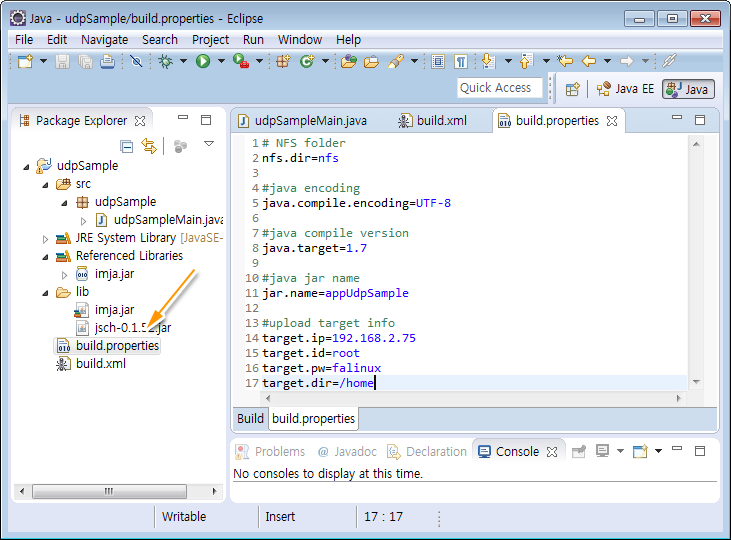
Task: Launch Debug using the bug icon
Action: point(165,61)
